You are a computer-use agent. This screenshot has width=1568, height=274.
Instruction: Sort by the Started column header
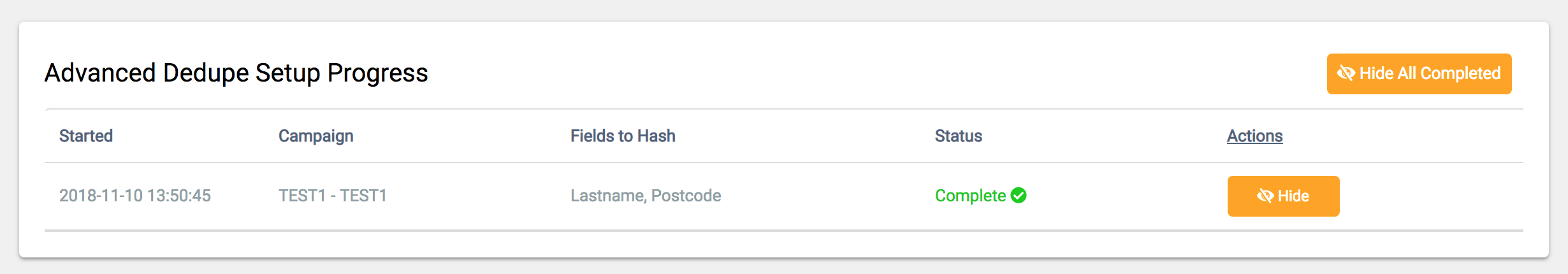[86, 136]
